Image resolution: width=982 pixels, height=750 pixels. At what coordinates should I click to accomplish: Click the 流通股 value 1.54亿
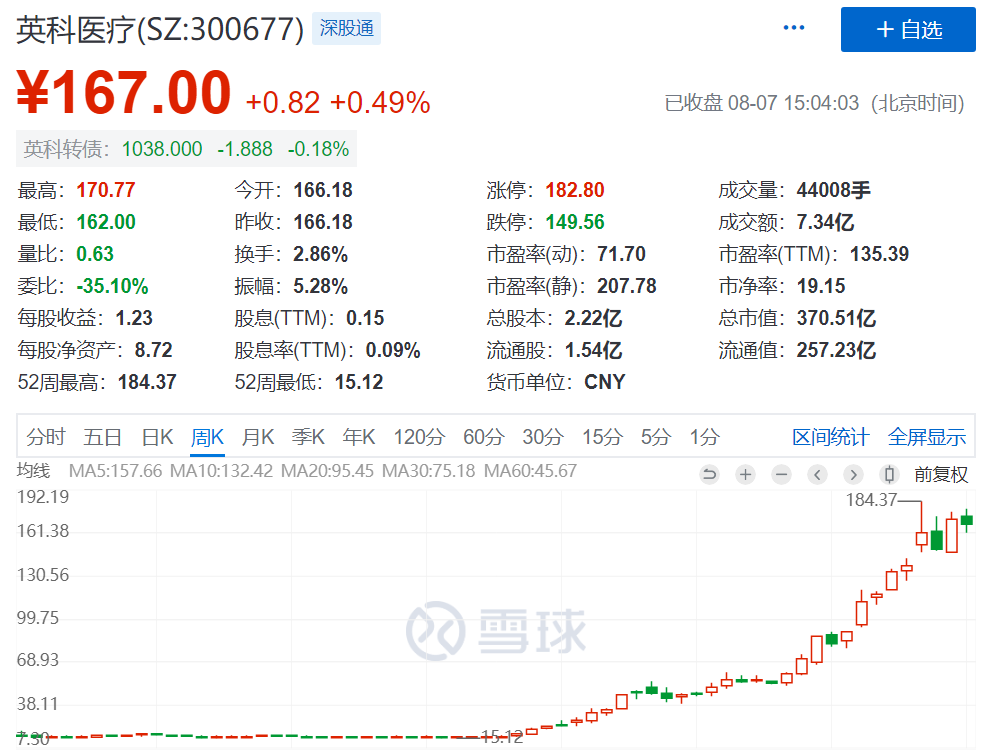click(594, 350)
